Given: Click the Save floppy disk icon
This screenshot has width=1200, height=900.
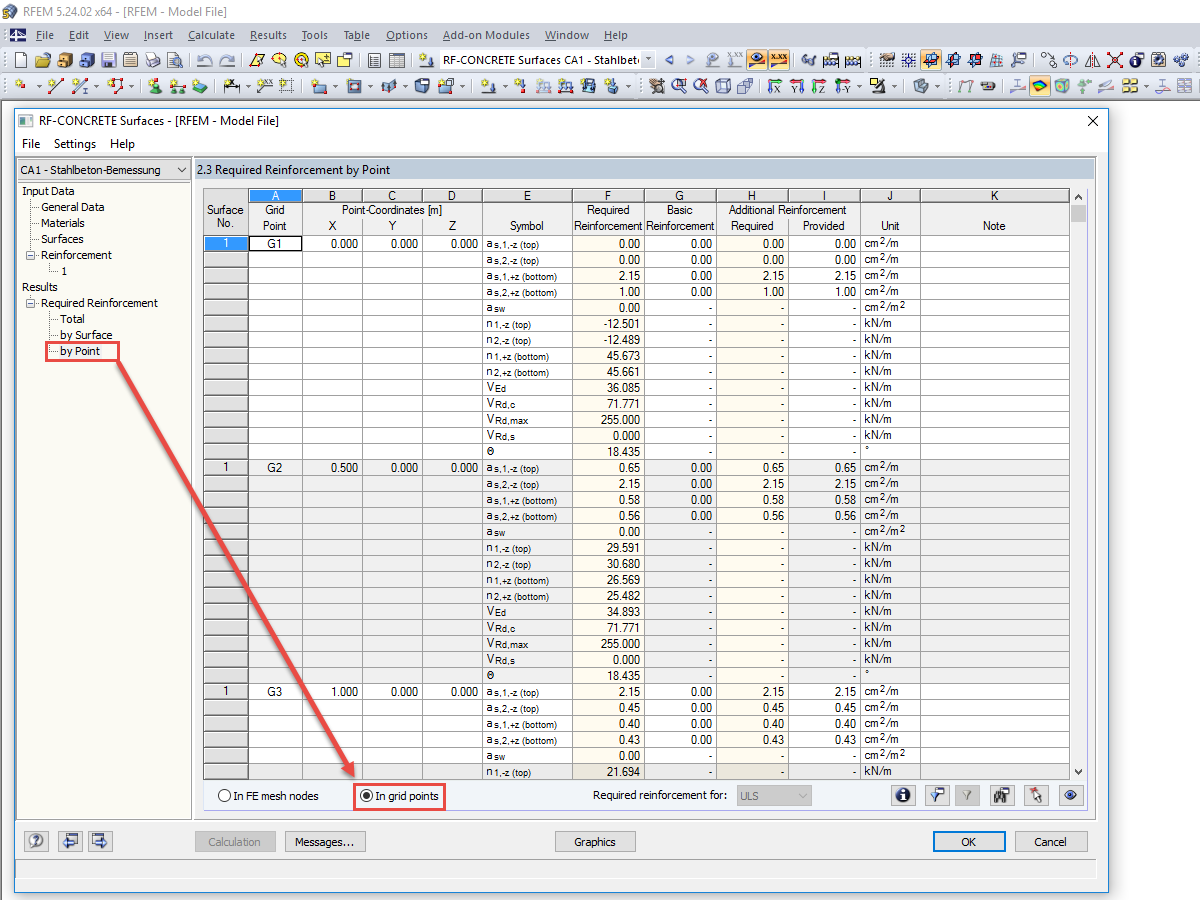Looking at the screenshot, I should [108, 60].
